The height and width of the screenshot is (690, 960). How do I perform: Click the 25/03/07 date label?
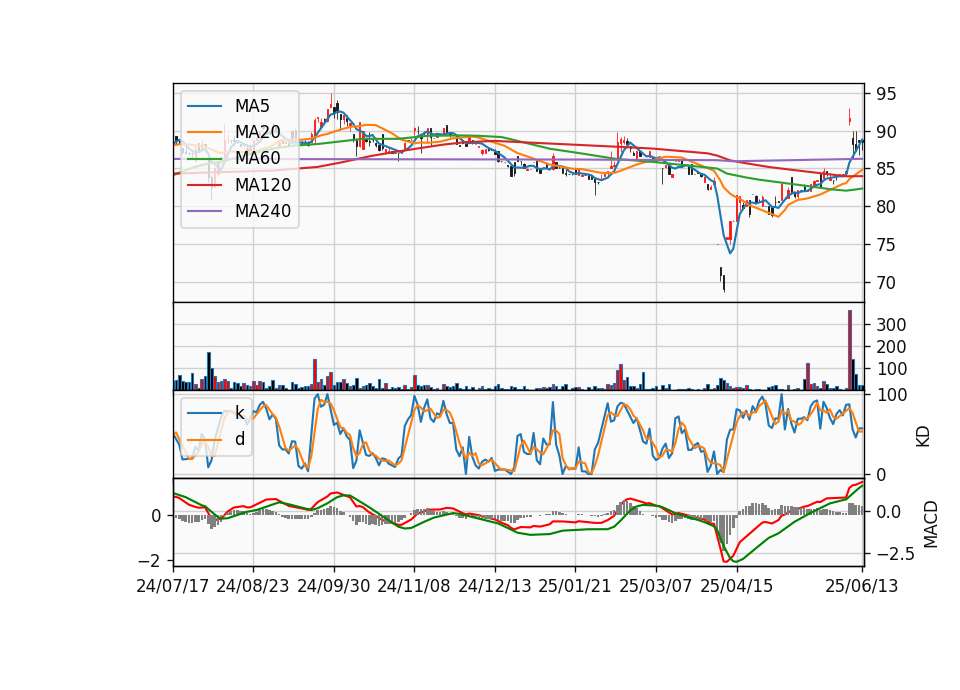click(656, 586)
